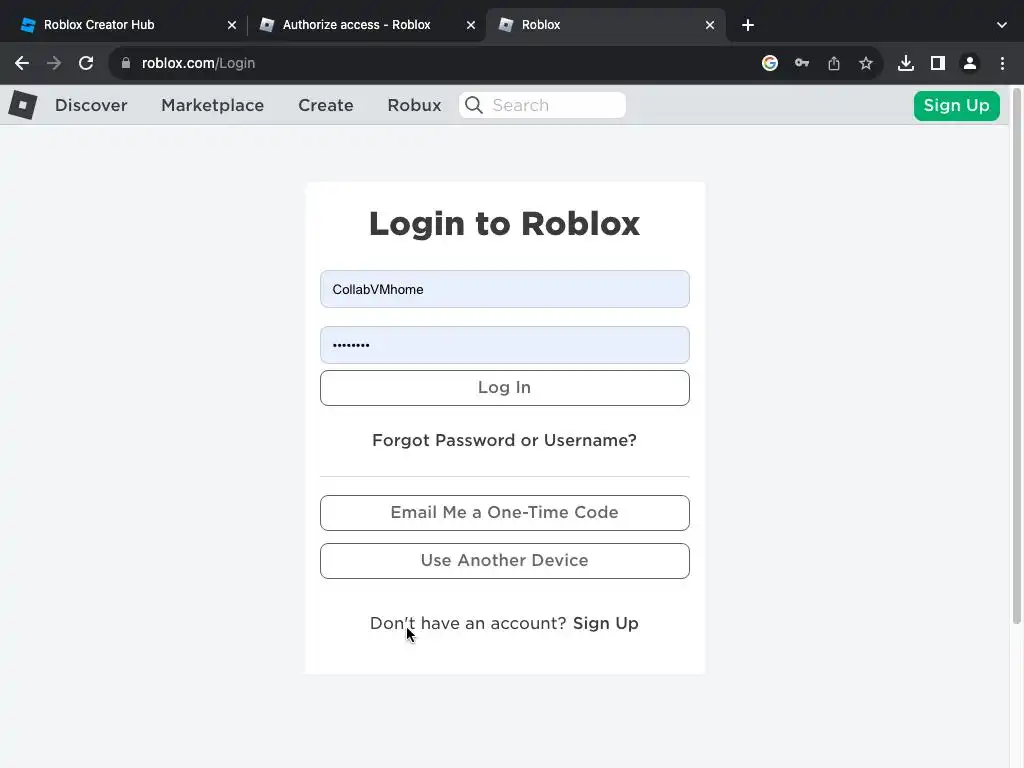Go back with browser back arrow
Image resolution: width=1024 pixels, height=768 pixels.
pos(22,63)
